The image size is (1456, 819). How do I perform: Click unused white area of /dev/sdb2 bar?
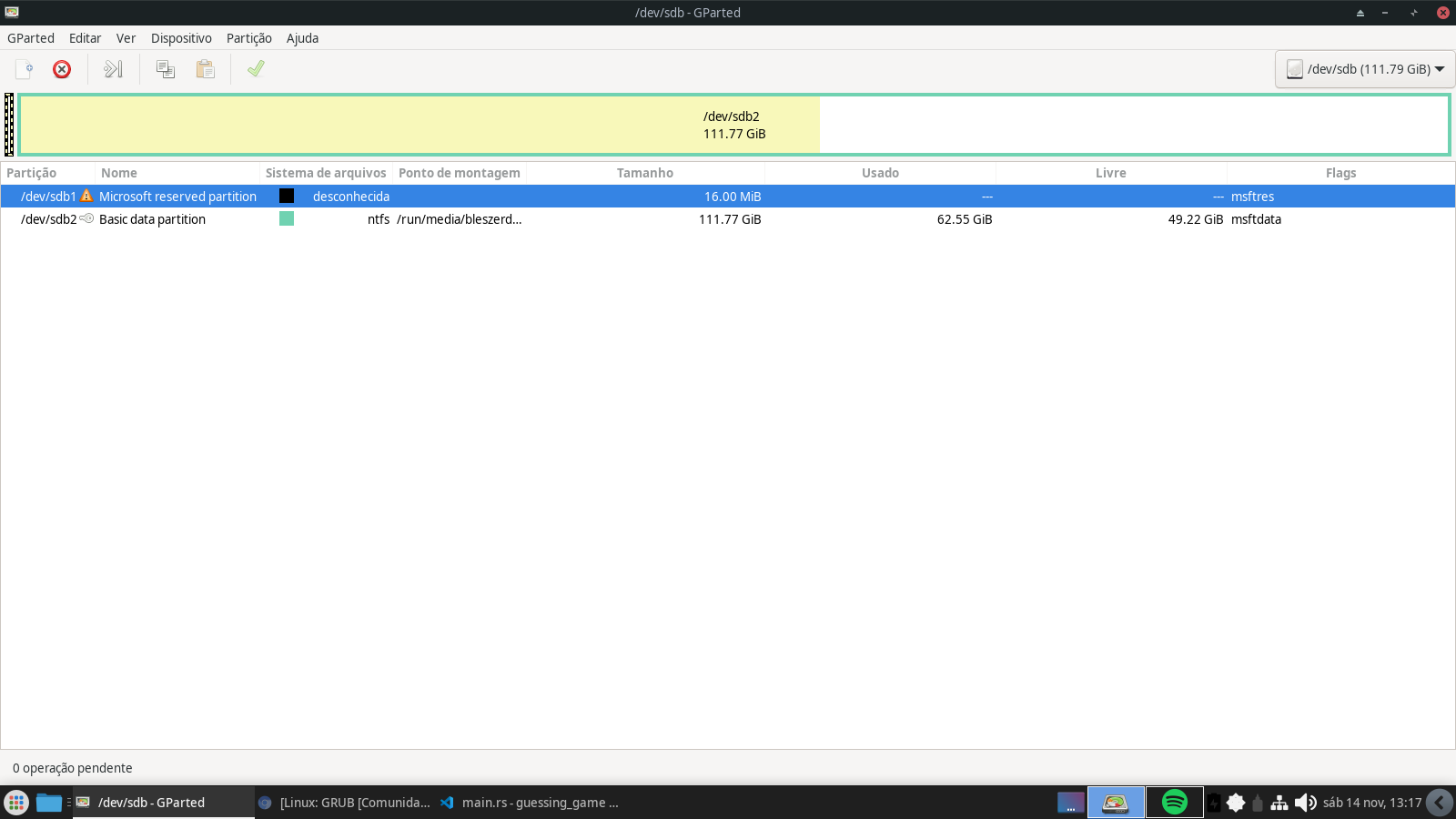coord(1133,125)
